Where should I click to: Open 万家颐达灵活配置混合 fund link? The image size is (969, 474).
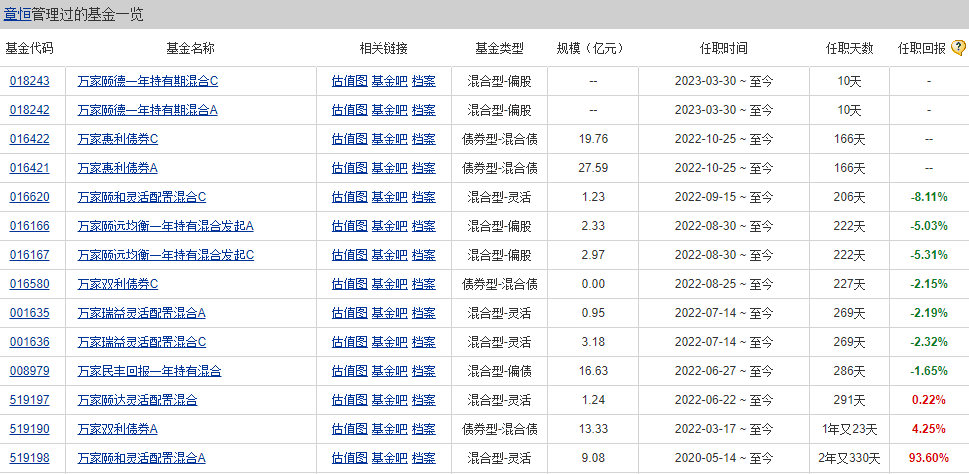(137, 400)
